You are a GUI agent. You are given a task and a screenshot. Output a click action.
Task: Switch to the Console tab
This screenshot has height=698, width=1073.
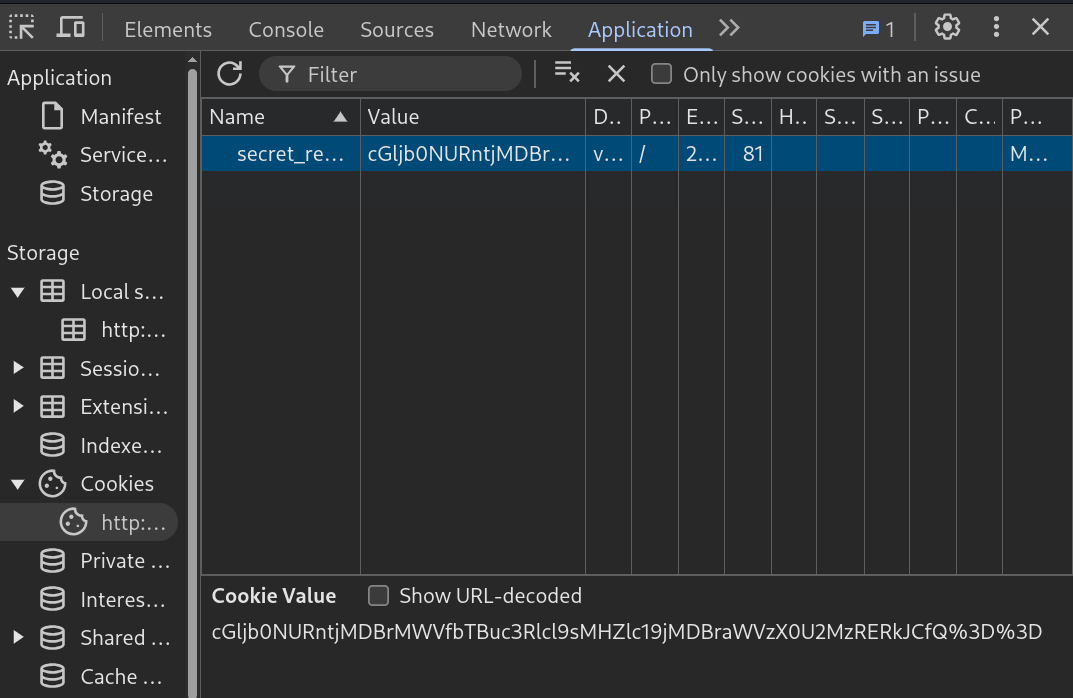286,30
